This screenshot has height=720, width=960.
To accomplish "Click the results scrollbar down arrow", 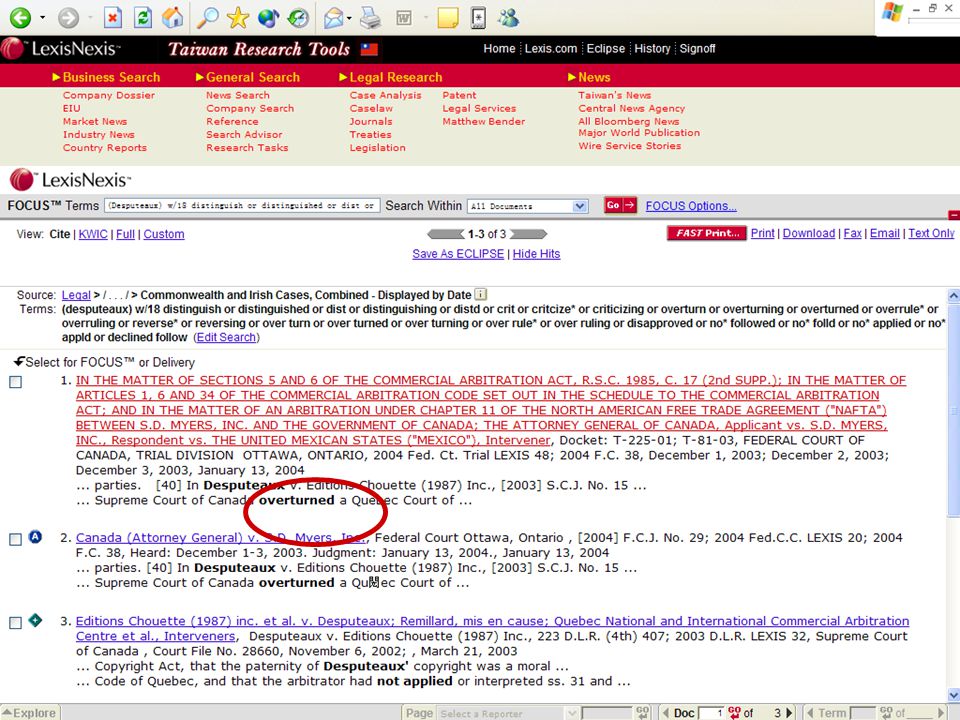I will (x=953, y=695).
